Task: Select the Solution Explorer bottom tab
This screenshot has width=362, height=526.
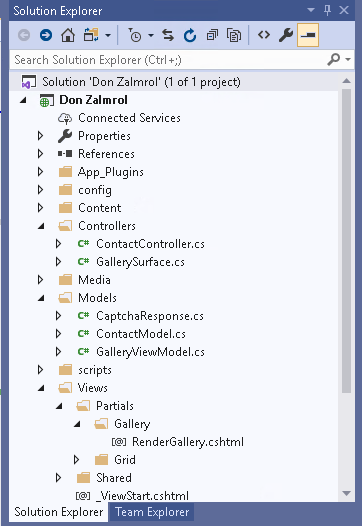Action: point(59,512)
